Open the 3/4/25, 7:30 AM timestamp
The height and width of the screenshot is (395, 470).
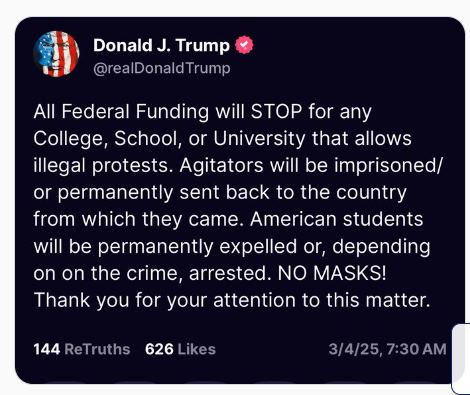(x=387, y=349)
